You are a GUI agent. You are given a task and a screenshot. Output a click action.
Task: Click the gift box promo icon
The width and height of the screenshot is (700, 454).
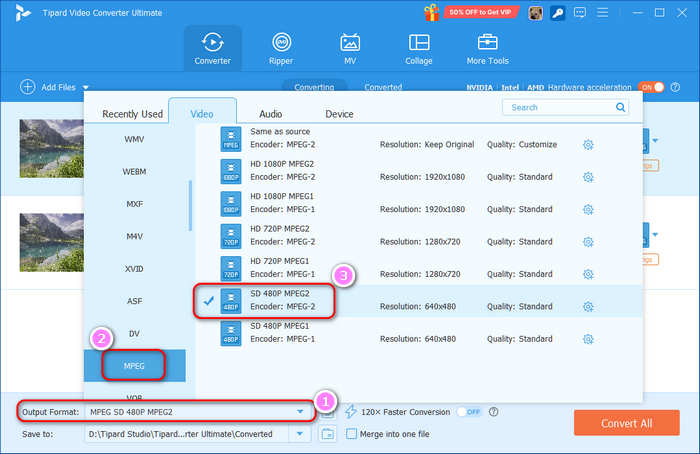432,12
